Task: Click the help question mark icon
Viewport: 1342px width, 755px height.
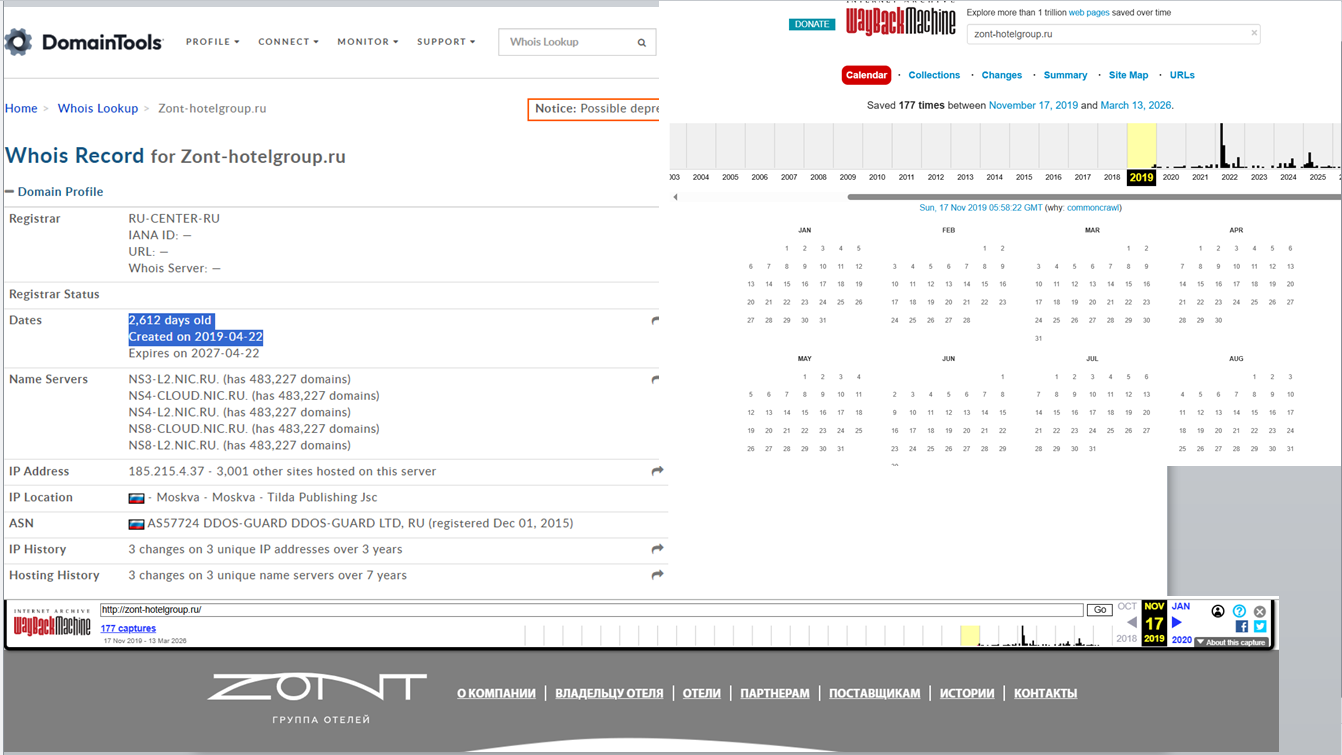Action: [x=1239, y=611]
